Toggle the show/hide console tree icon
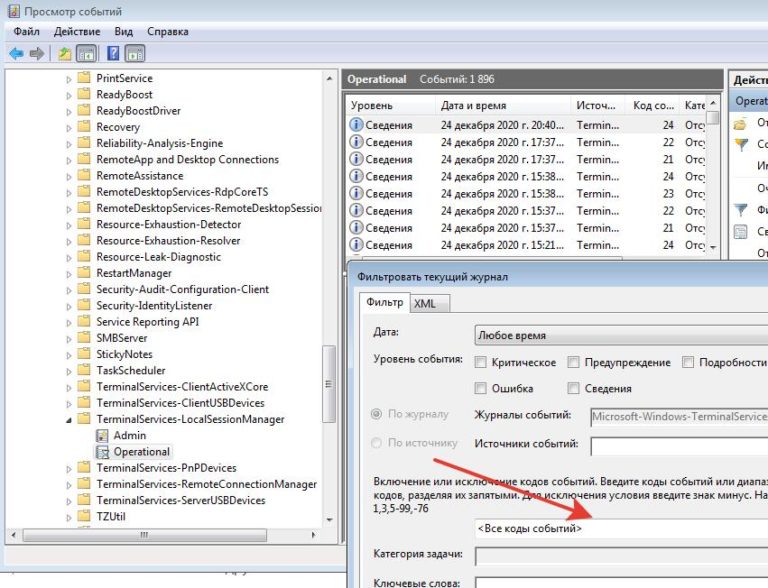 tap(86, 53)
